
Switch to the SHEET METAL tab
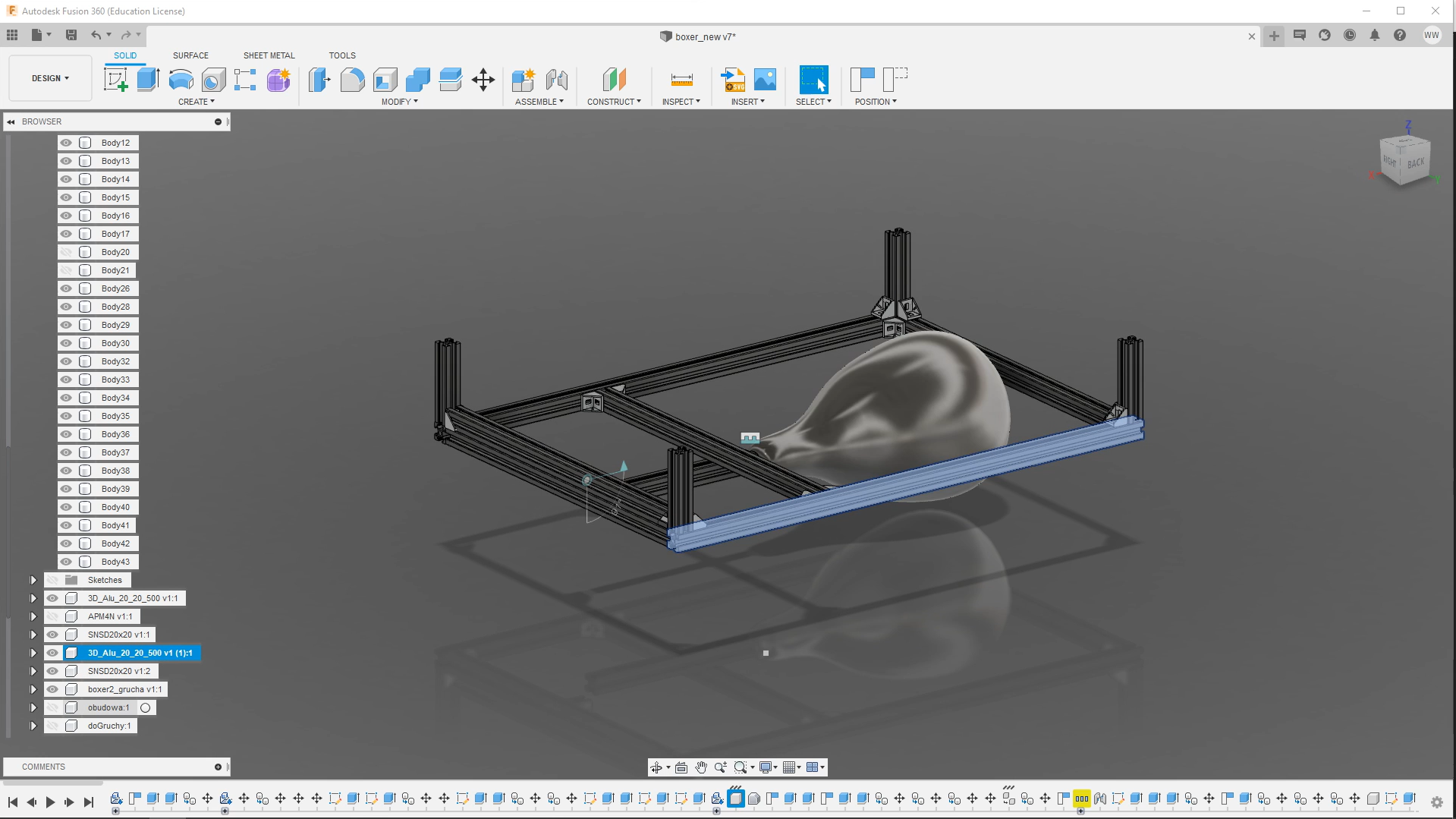269,55
